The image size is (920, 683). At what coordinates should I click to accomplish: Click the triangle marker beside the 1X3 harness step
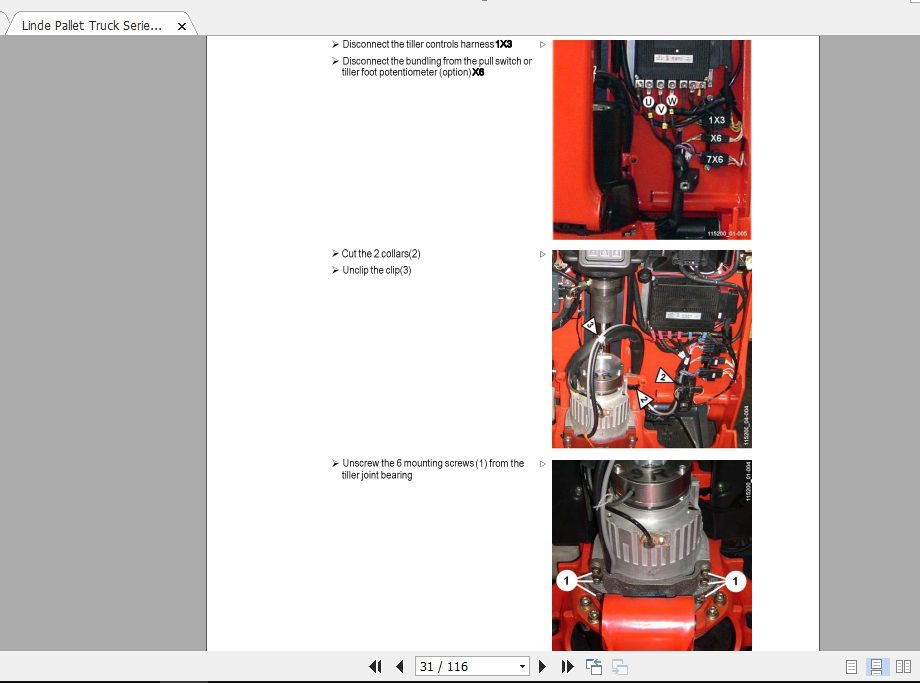pos(543,45)
